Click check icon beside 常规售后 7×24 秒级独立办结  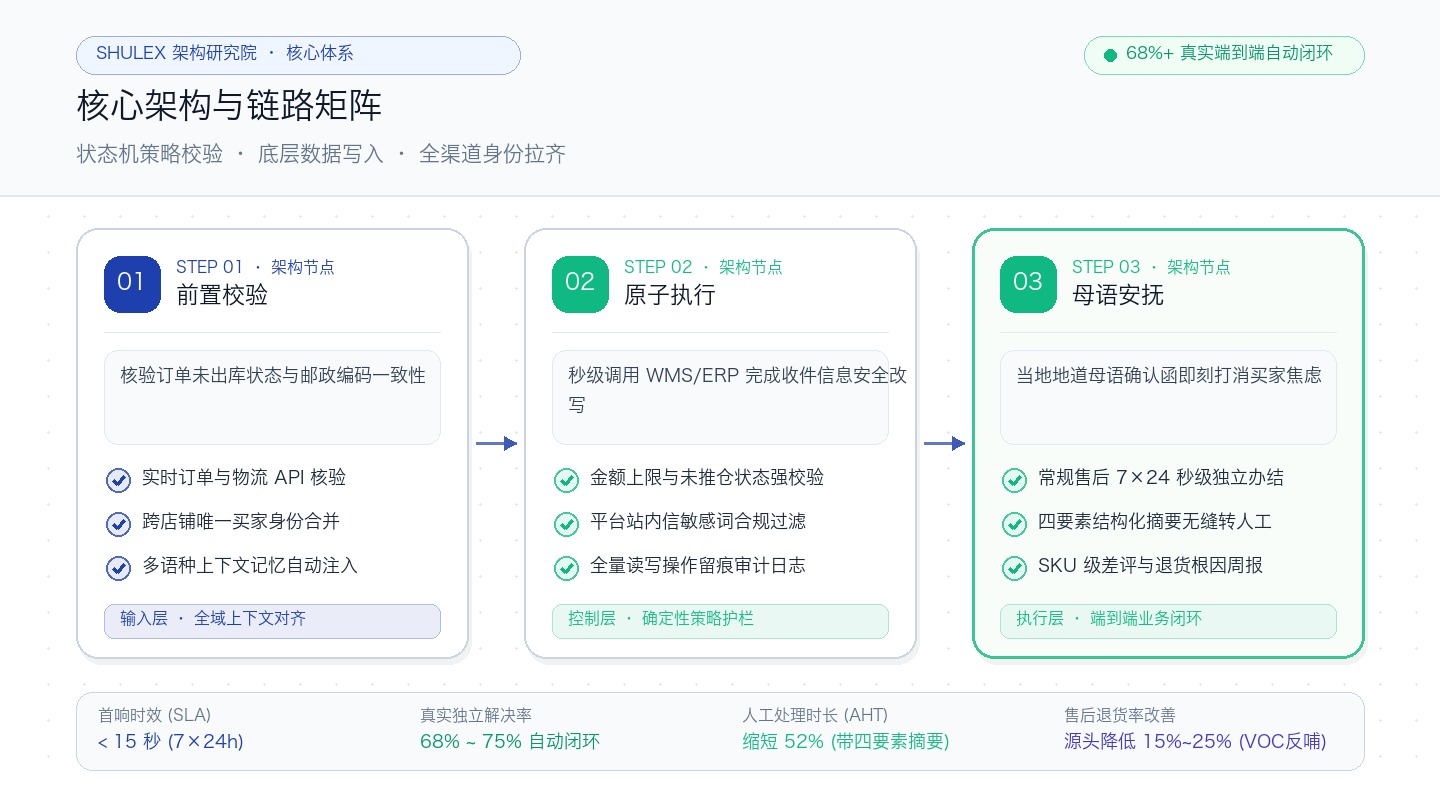tap(1014, 480)
